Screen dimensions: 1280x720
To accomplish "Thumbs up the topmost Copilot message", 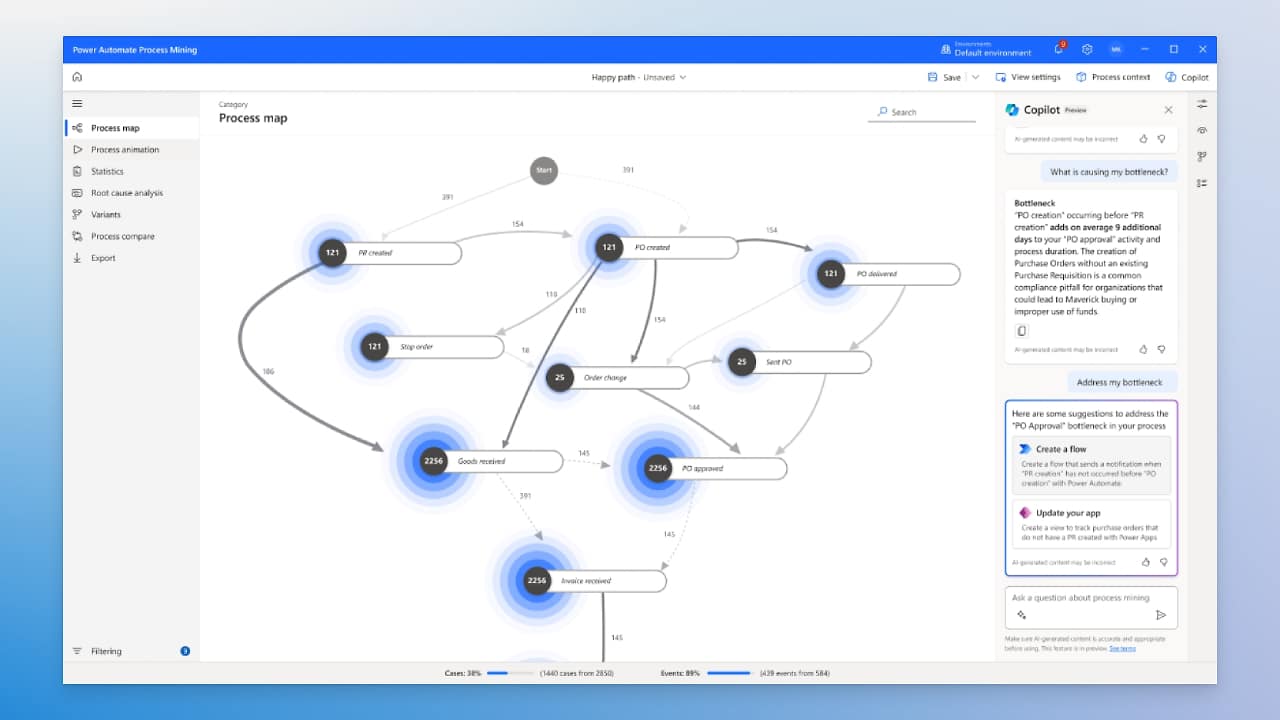I will coord(1144,139).
